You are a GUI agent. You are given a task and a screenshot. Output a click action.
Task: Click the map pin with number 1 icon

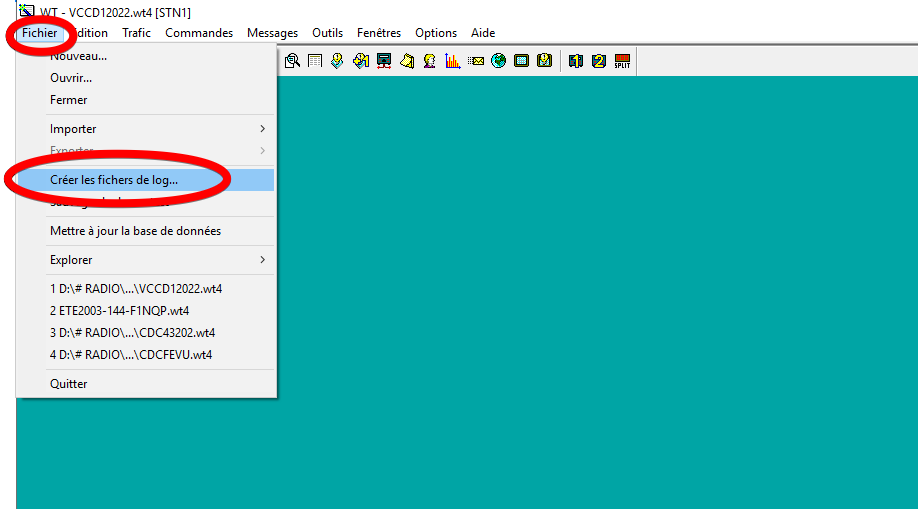361,61
